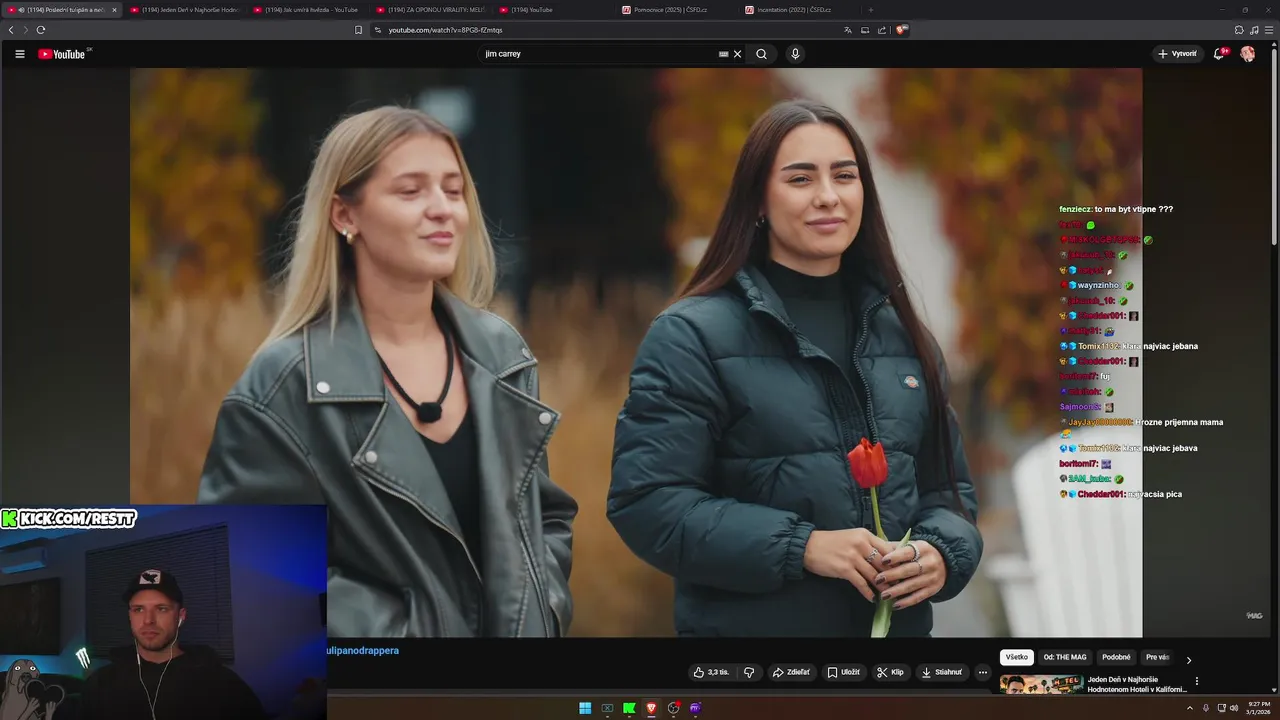Open Kick app in taskbar
The image size is (1280, 720).
click(x=629, y=708)
